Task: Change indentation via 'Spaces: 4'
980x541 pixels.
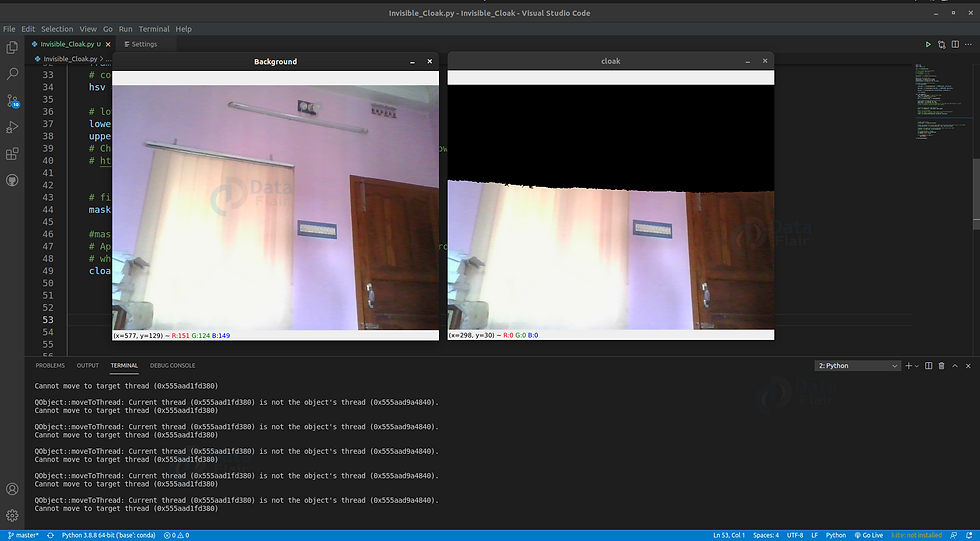Action: coord(766,535)
